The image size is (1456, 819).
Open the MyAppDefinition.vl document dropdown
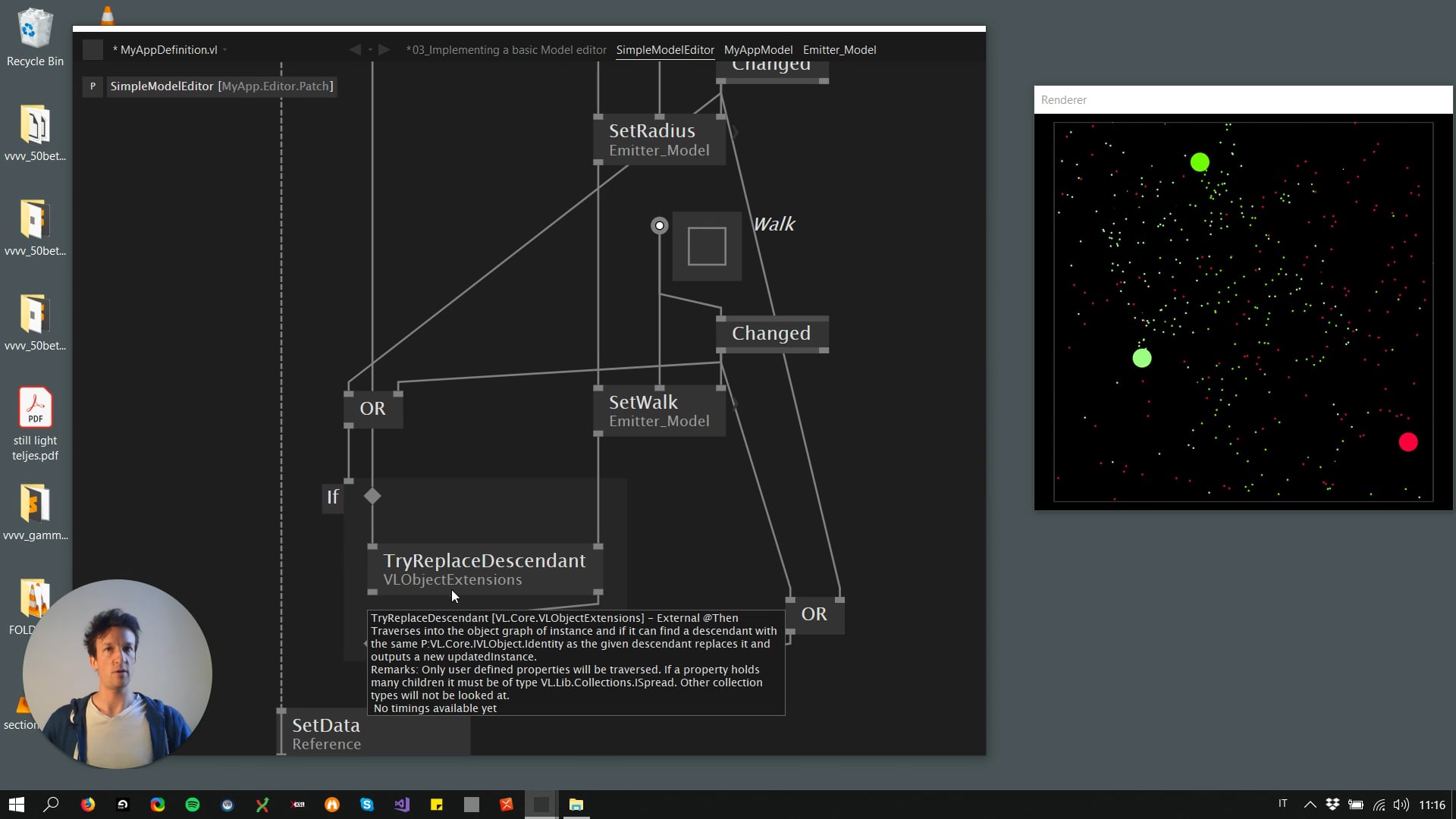(225, 50)
